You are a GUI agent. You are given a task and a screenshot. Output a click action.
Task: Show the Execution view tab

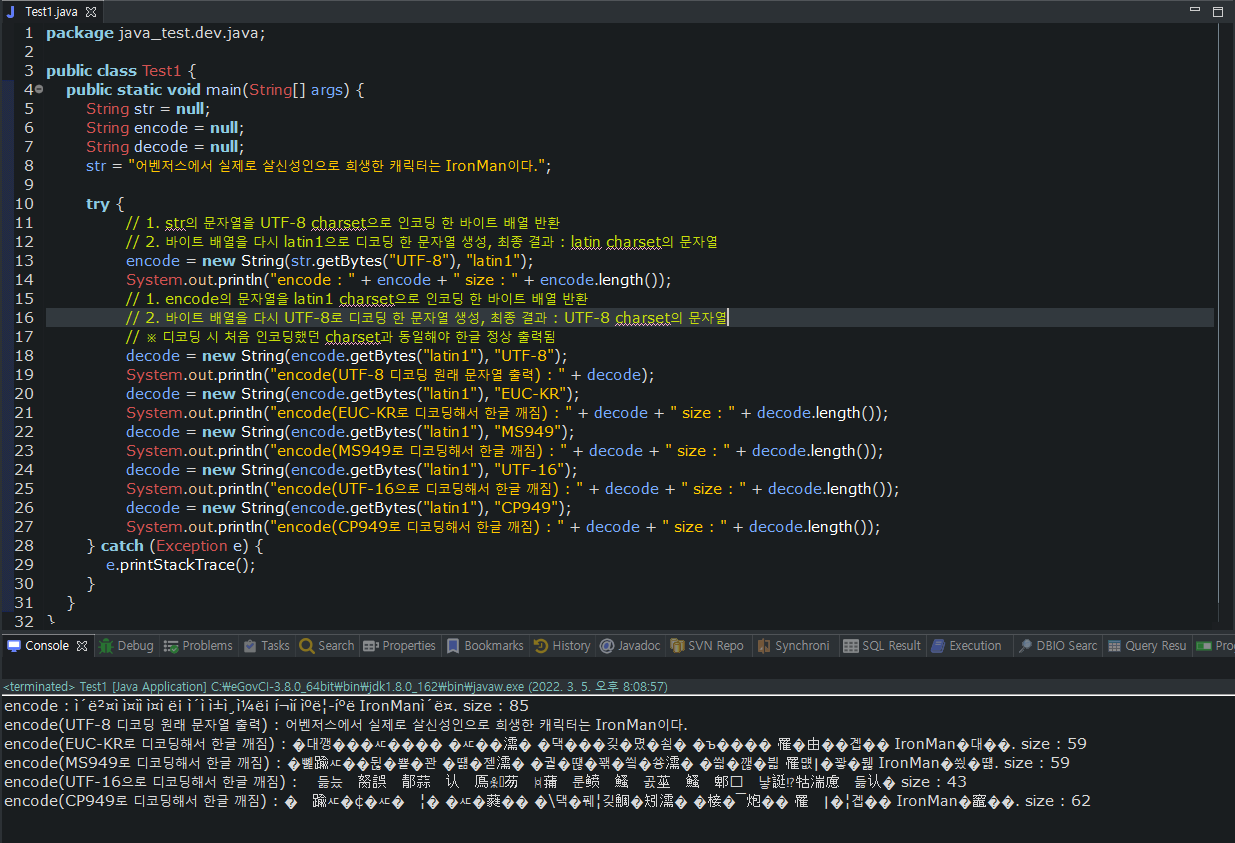[966, 646]
